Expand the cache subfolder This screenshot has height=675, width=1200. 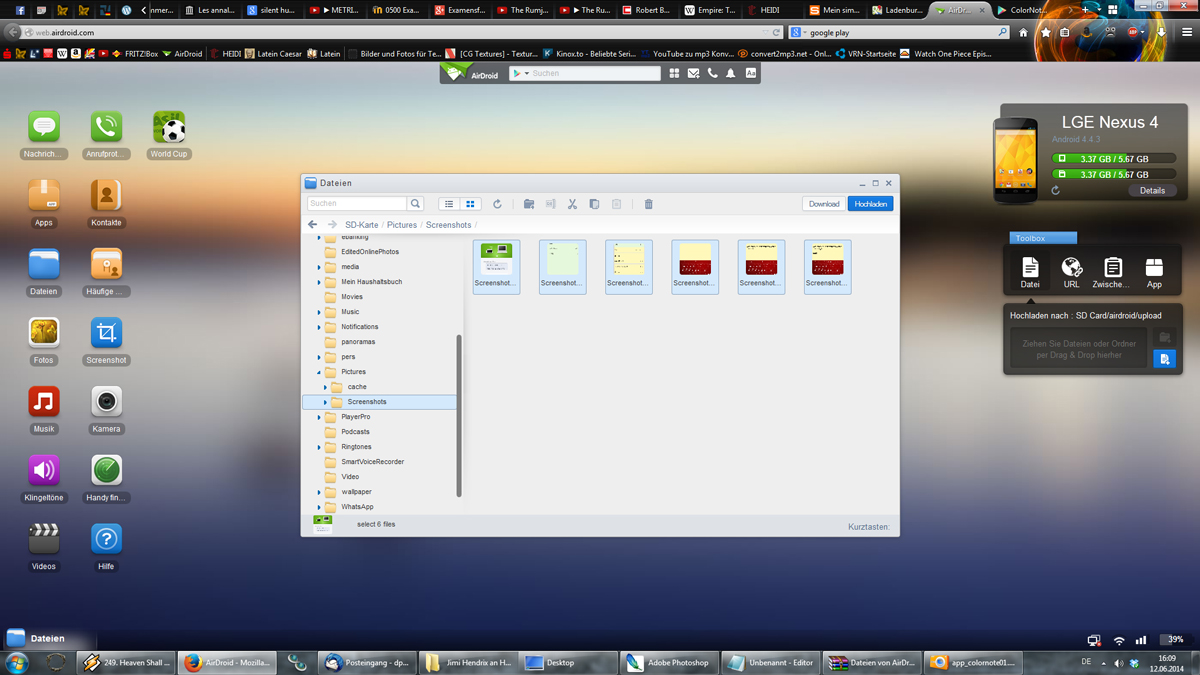tap(325, 387)
